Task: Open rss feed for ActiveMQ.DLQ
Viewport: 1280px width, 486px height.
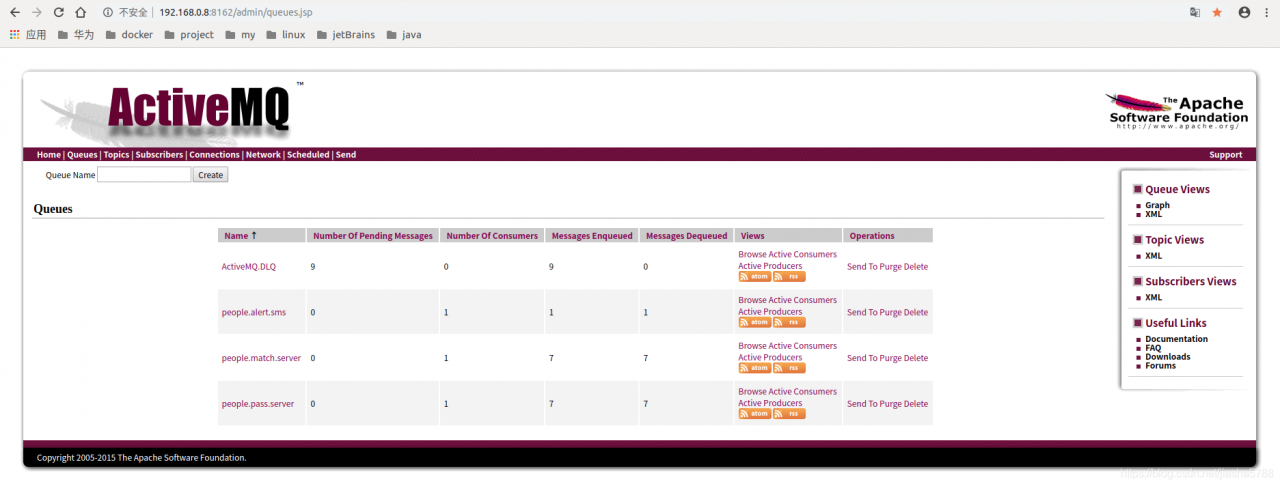Action: pyautogui.click(x=789, y=277)
